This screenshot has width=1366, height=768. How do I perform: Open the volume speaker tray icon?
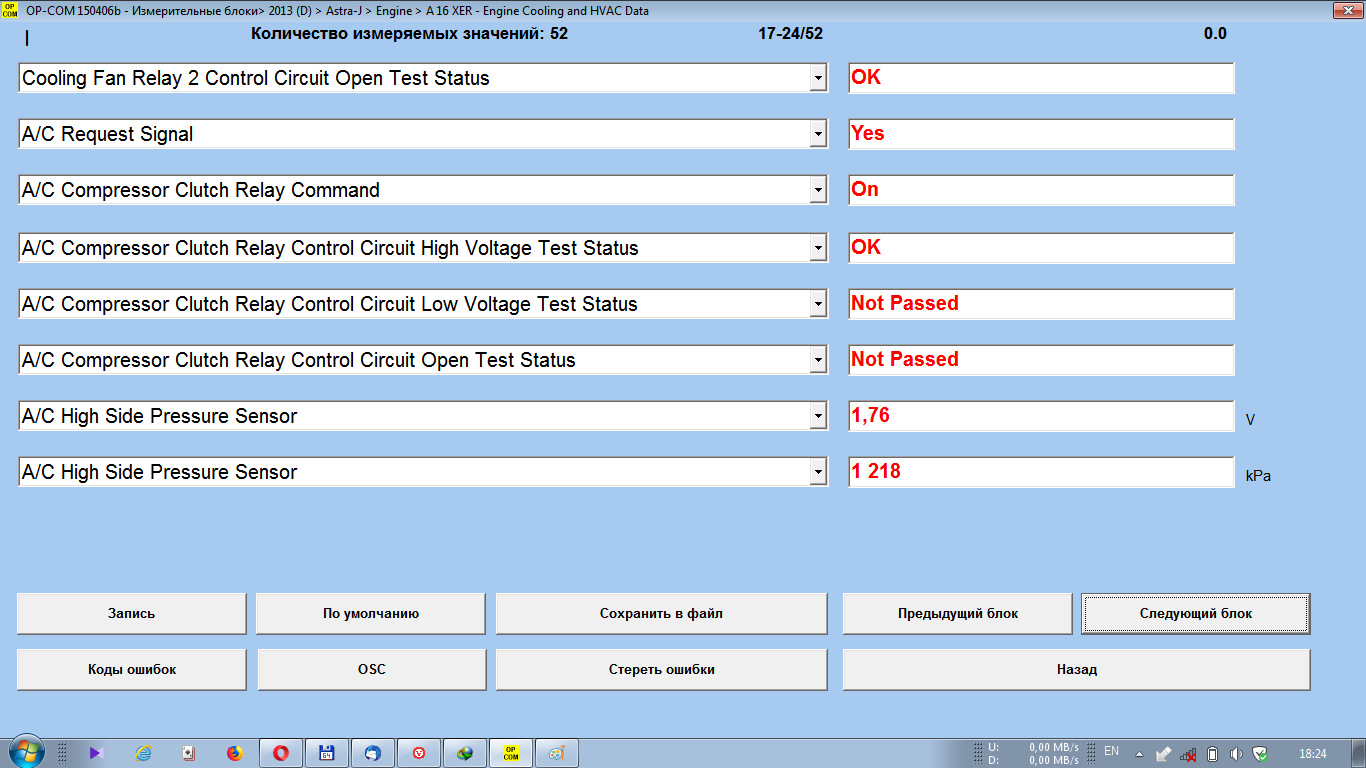(x=1236, y=753)
